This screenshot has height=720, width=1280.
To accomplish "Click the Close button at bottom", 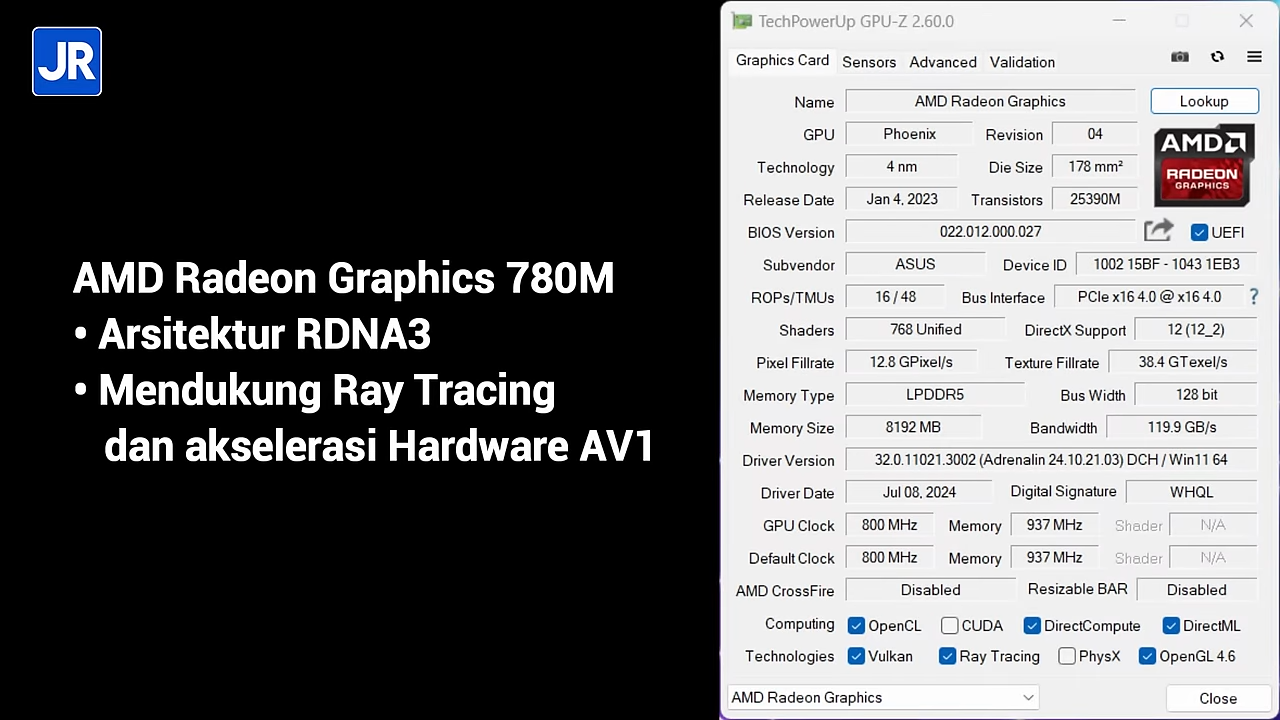I will tap(1217, 698).
